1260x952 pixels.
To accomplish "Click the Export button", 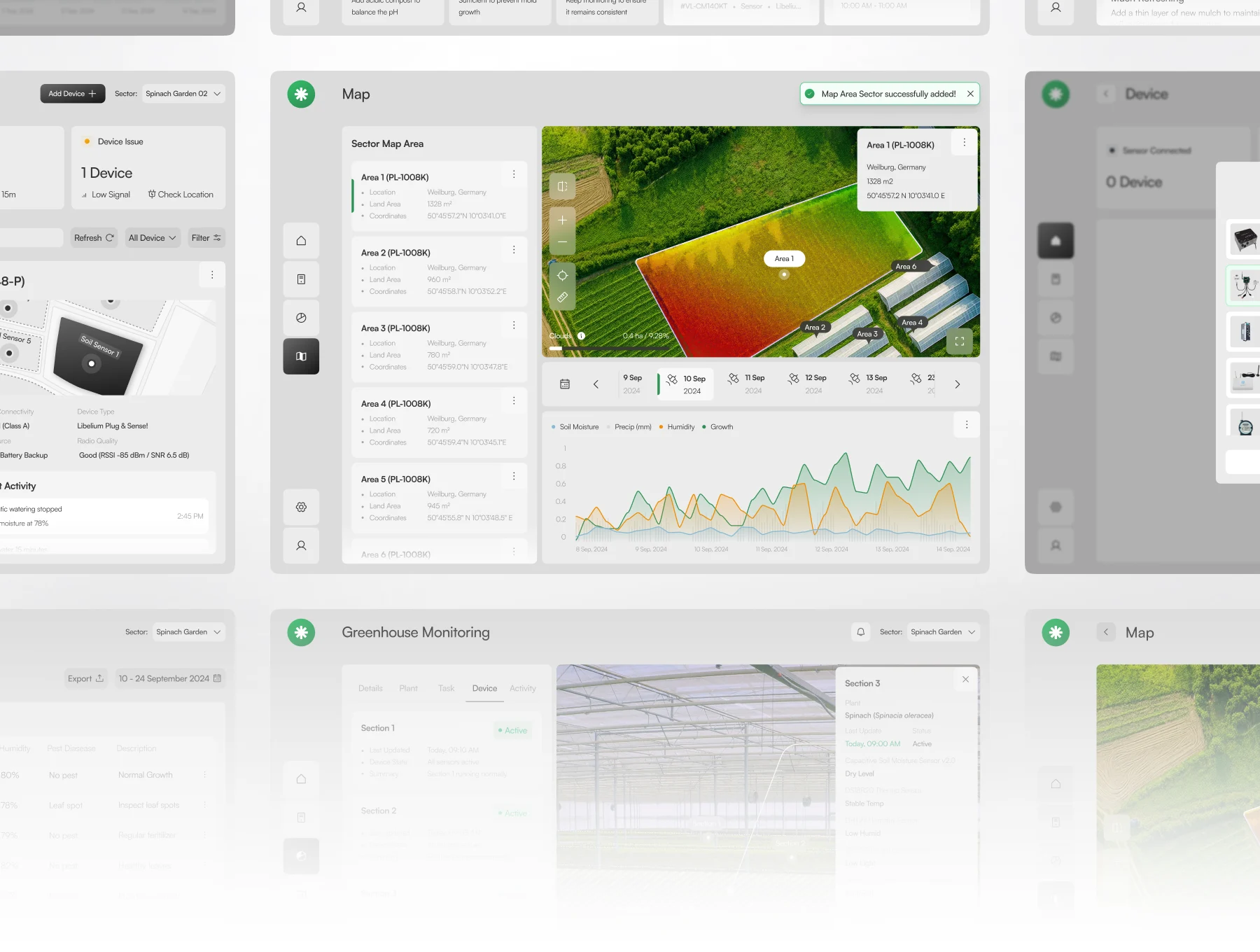I will click(85, 678).
